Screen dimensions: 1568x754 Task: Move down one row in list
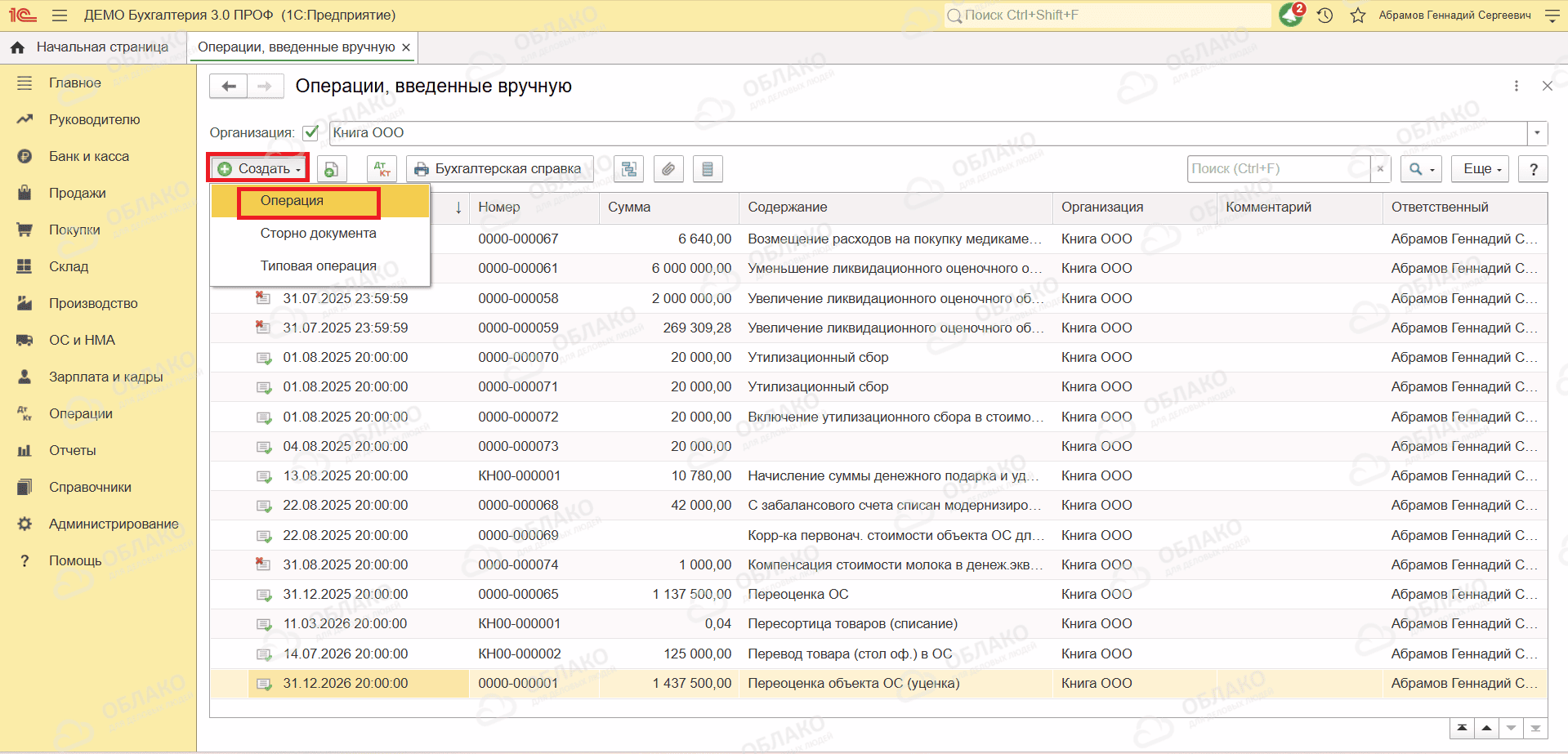click(x=1511, y=728)
